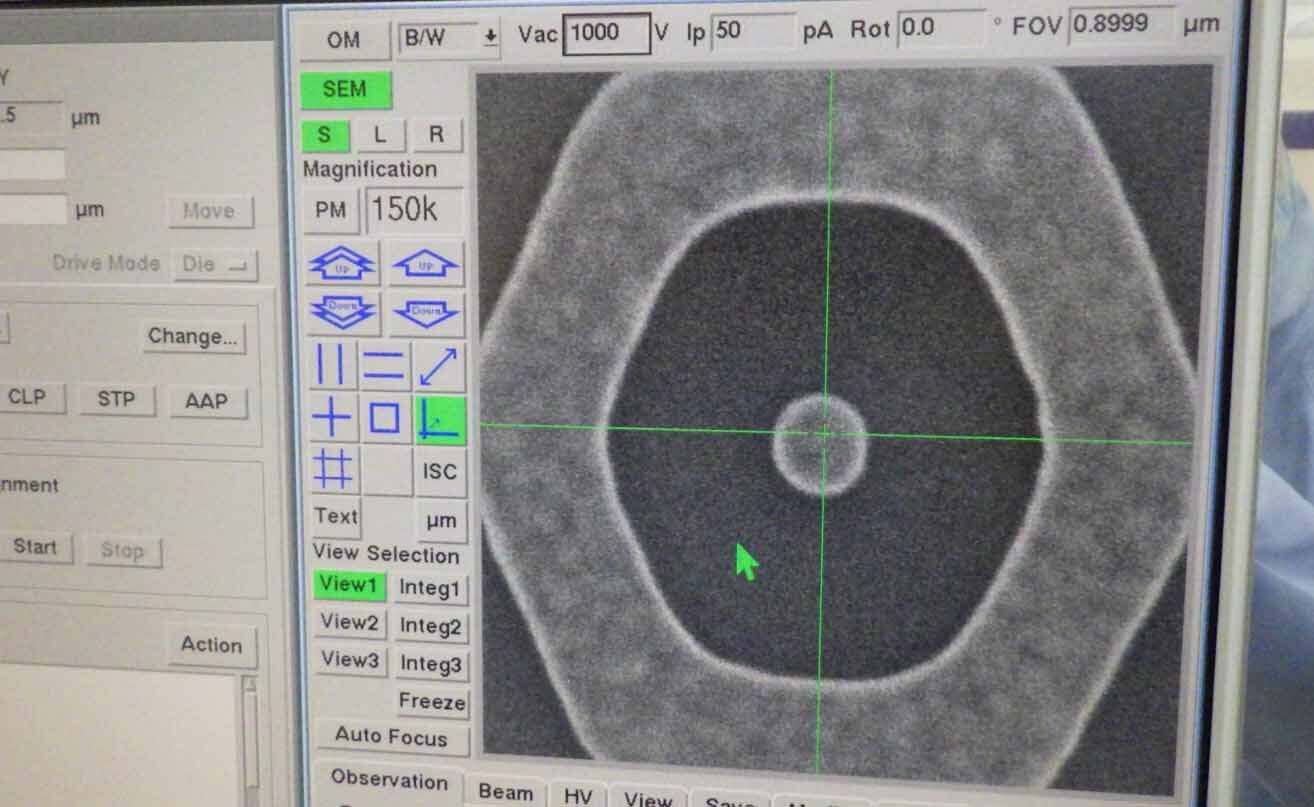Click the blank tool button beside grid icon
The height and width of the screenshot is (807, 1314).
point(386,471)
